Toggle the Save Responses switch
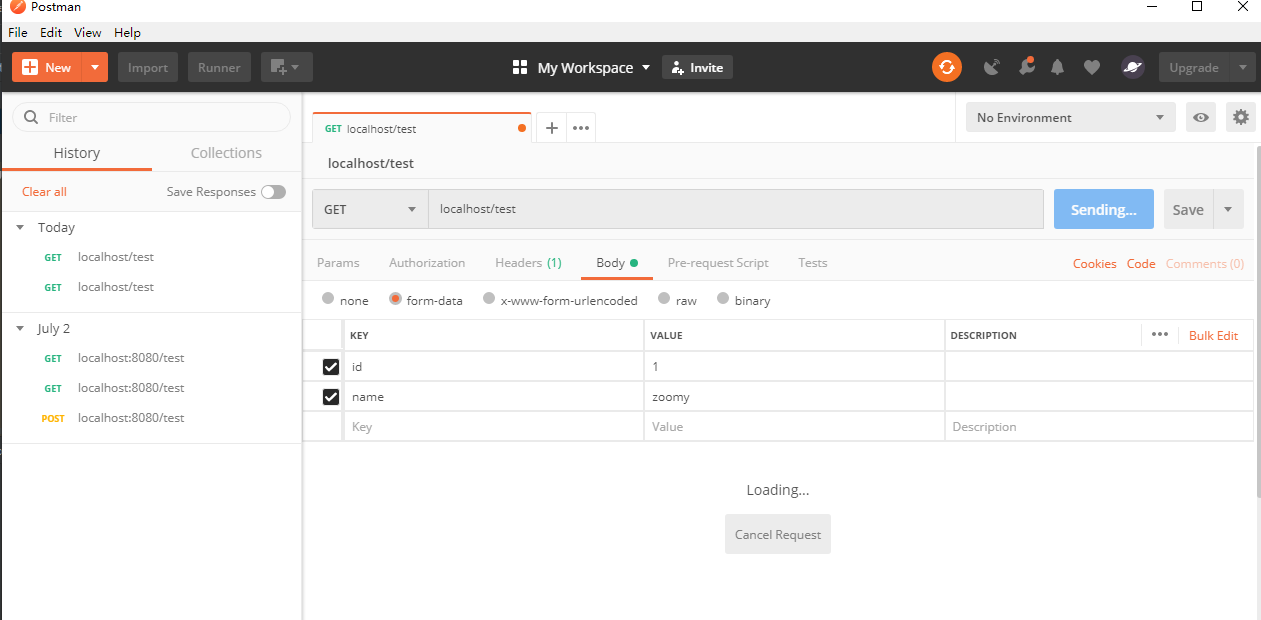Screen dimensions: 1261x620 273,192
